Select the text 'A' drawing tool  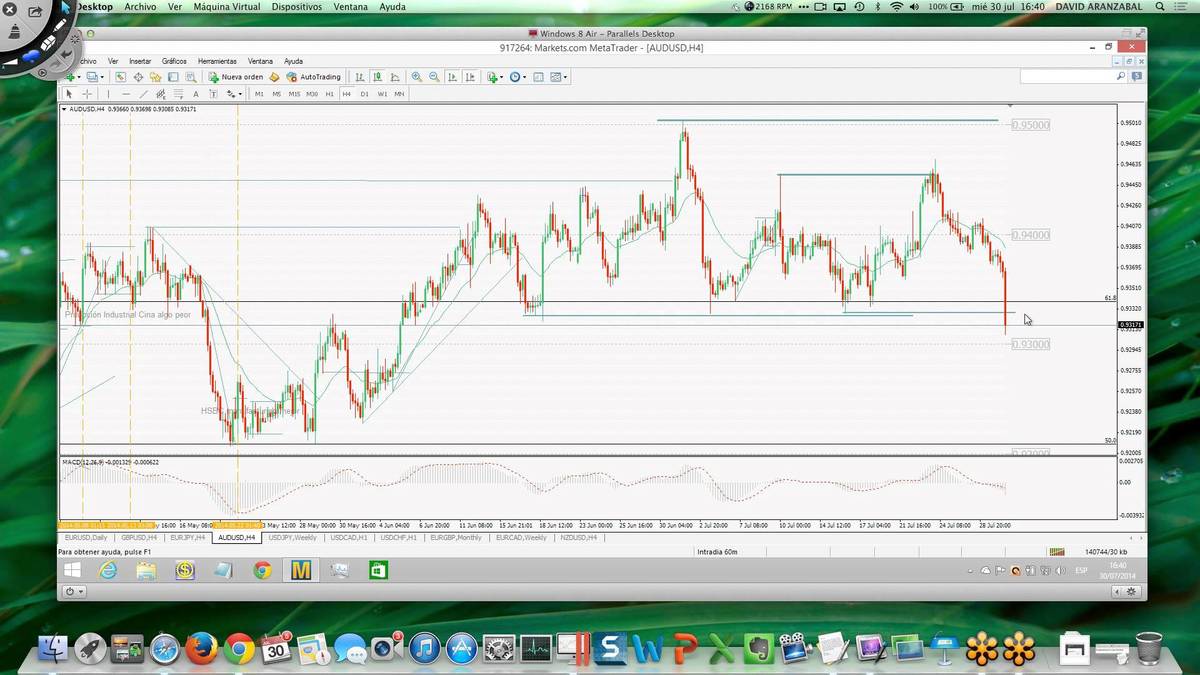click(x=196, y=94)
